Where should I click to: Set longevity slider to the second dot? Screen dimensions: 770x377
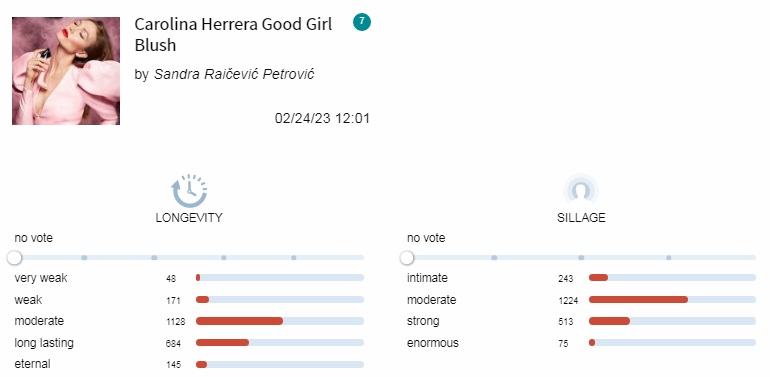click(154, 257)
